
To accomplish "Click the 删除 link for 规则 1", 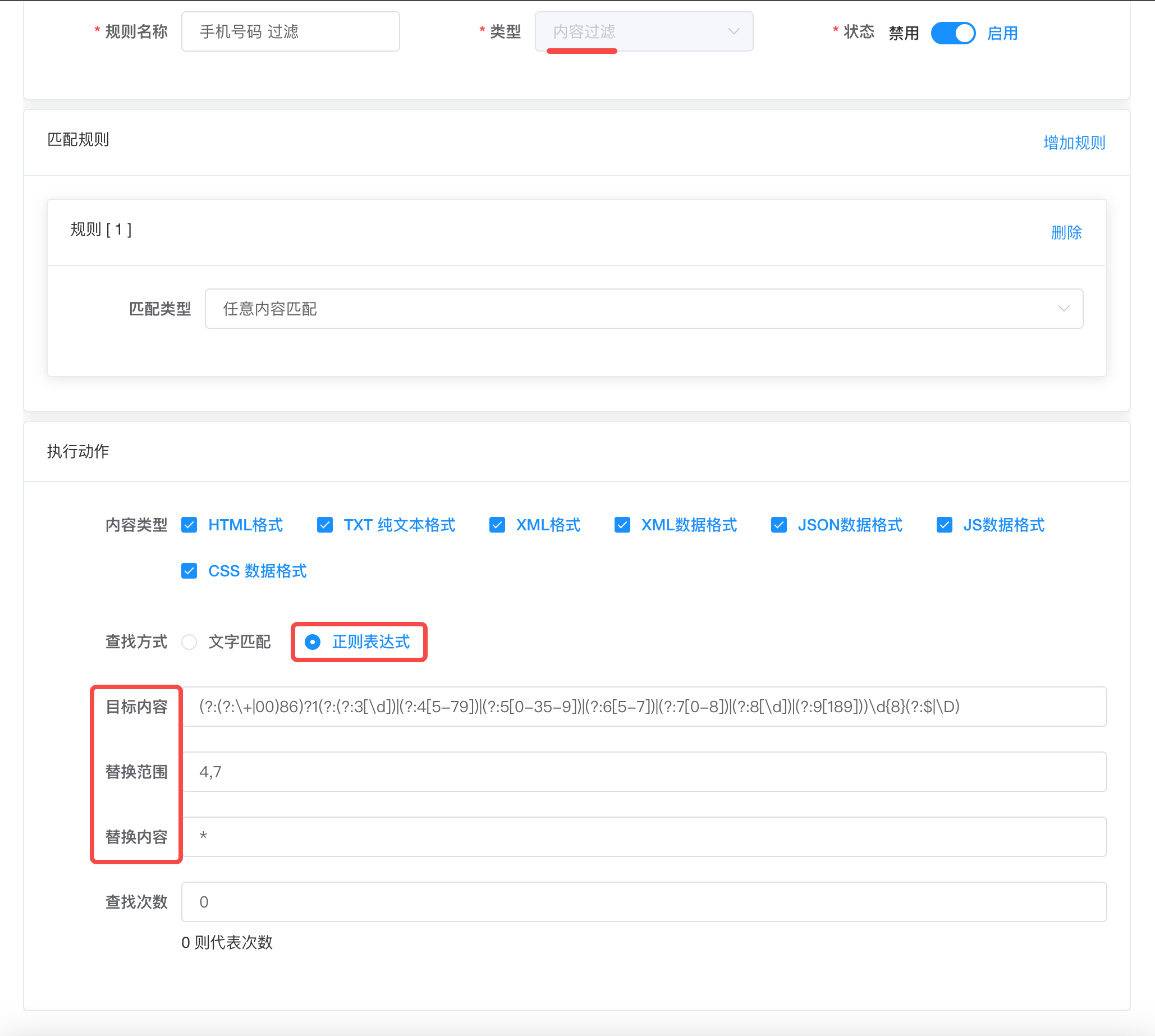I will (1066, 232).
